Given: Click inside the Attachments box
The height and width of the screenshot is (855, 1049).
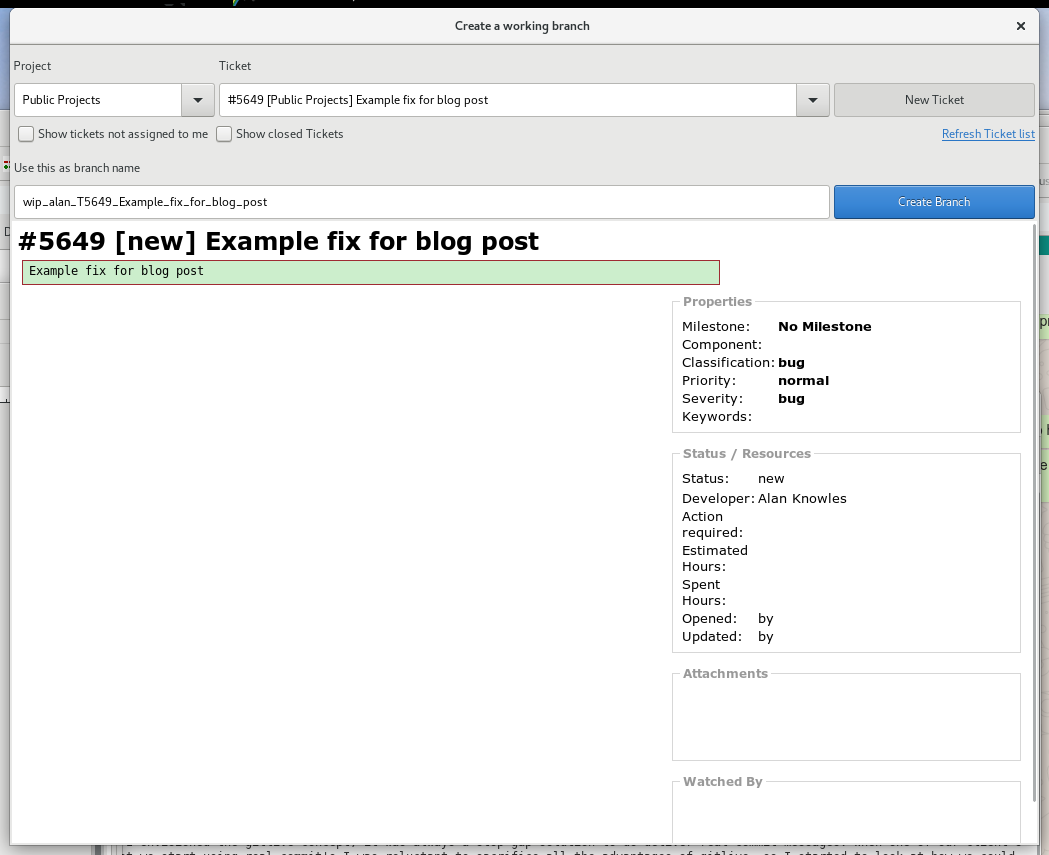Looking at the screenshot, I should (846, 720).
